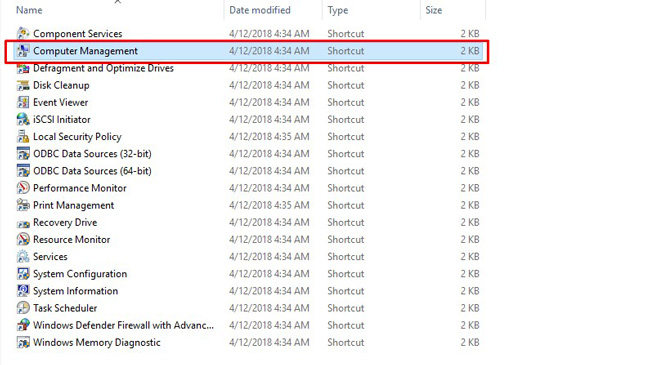
Task: Select the Recovery Drive file name
Action: tap(65, 222)
